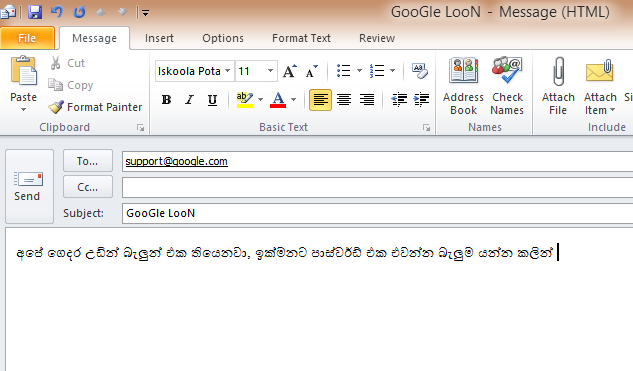Screen dimensions: 633x371
Task: Shrink the font size
Action: coord(311,71)
